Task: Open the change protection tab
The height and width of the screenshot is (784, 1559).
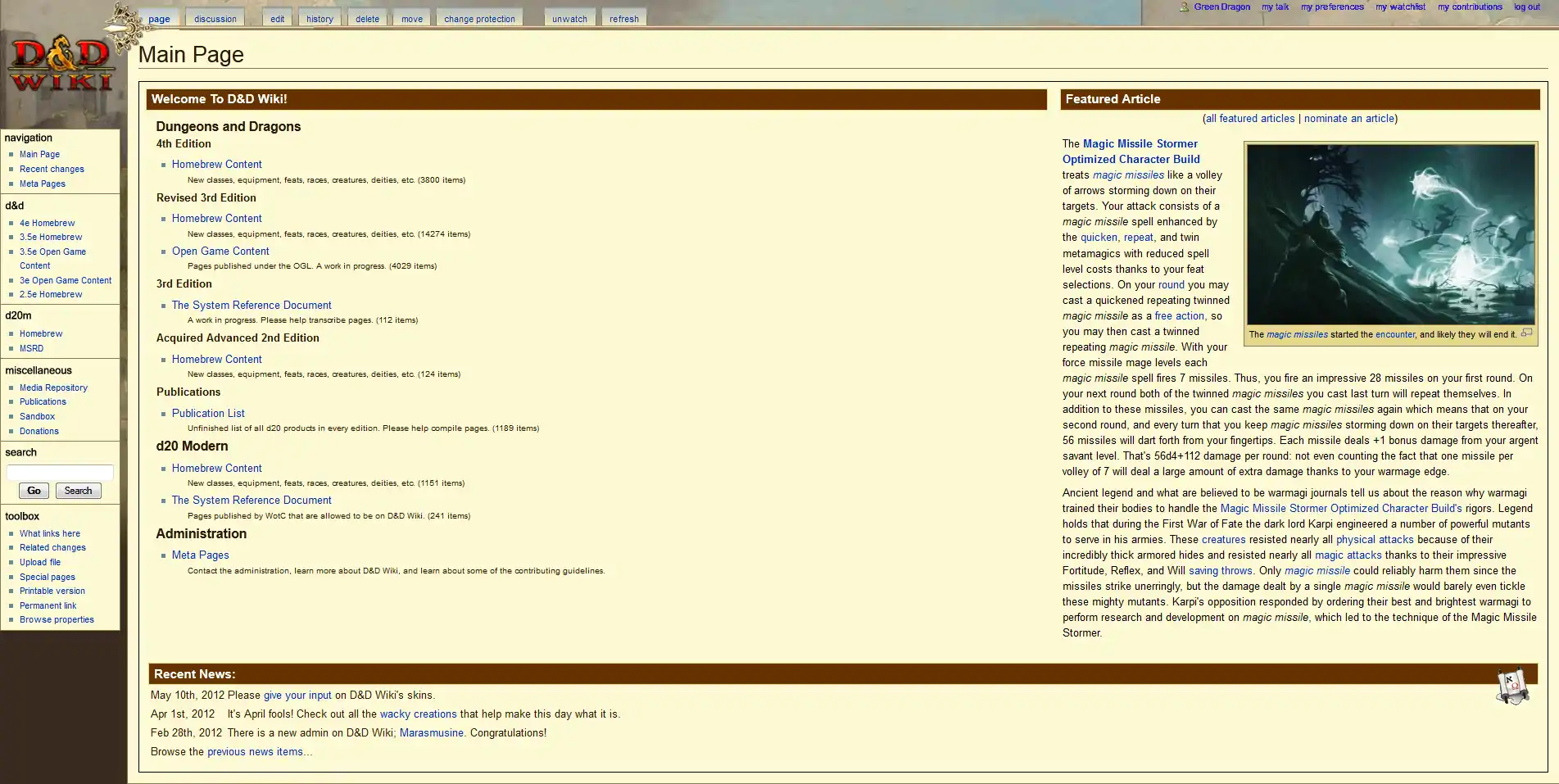Action: (x=479, y=19)
